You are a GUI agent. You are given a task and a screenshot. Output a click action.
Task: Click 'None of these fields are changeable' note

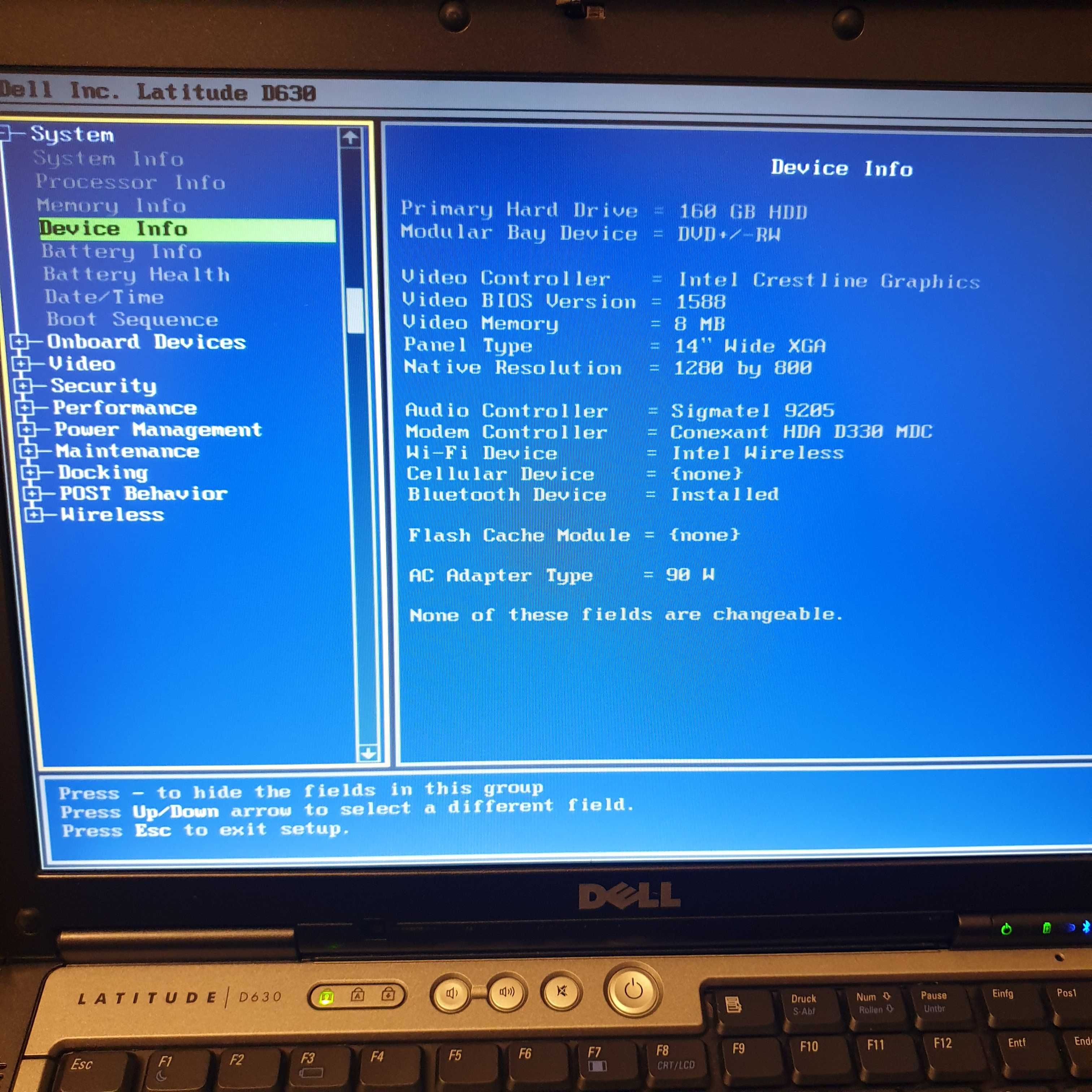pos(626,614)
